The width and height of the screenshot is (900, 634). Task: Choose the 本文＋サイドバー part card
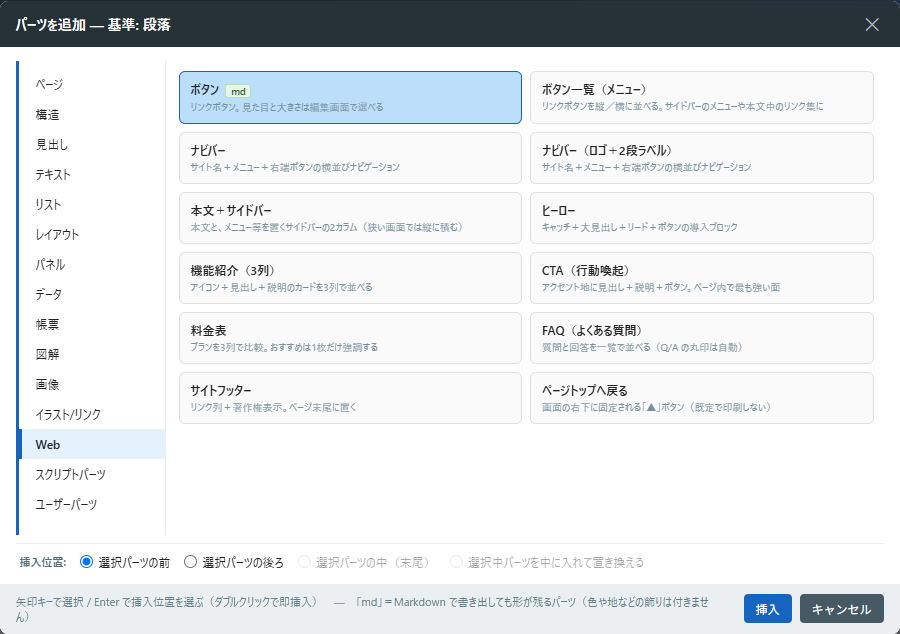click(x=350, y=218)
